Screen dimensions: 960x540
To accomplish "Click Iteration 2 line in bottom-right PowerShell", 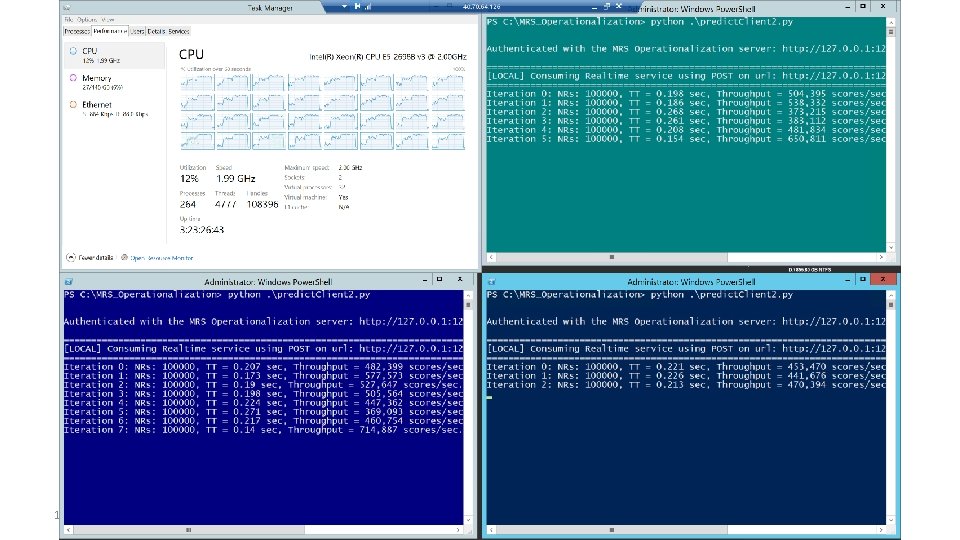I will (686, 384).
